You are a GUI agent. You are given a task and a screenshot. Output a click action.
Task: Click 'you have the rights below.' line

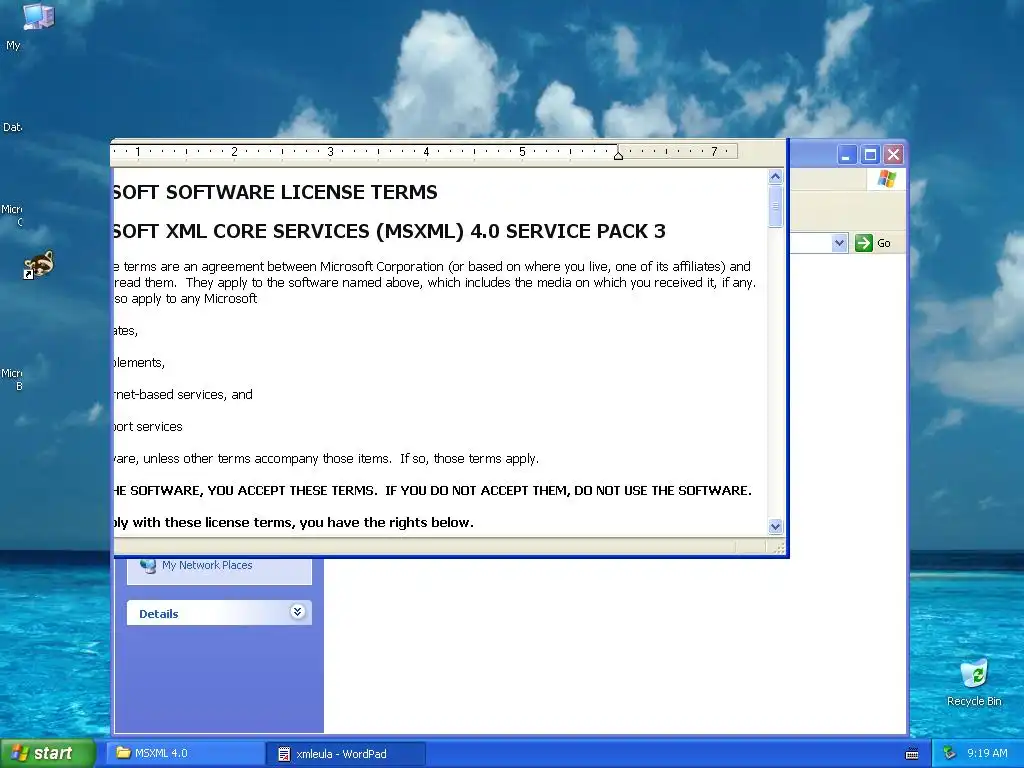[x=387, y=522]
